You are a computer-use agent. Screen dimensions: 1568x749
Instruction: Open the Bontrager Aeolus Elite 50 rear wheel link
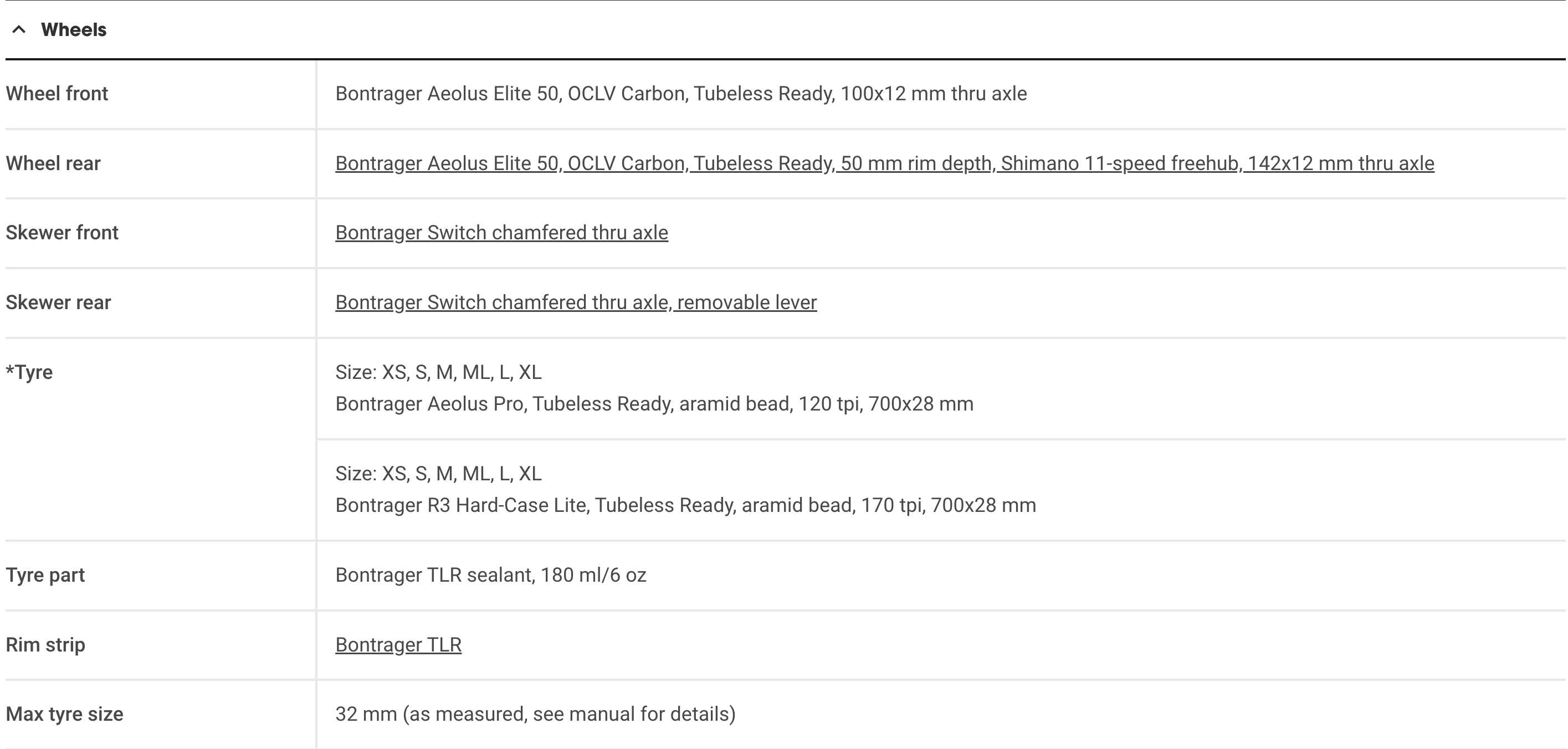(x=884, y=163)
